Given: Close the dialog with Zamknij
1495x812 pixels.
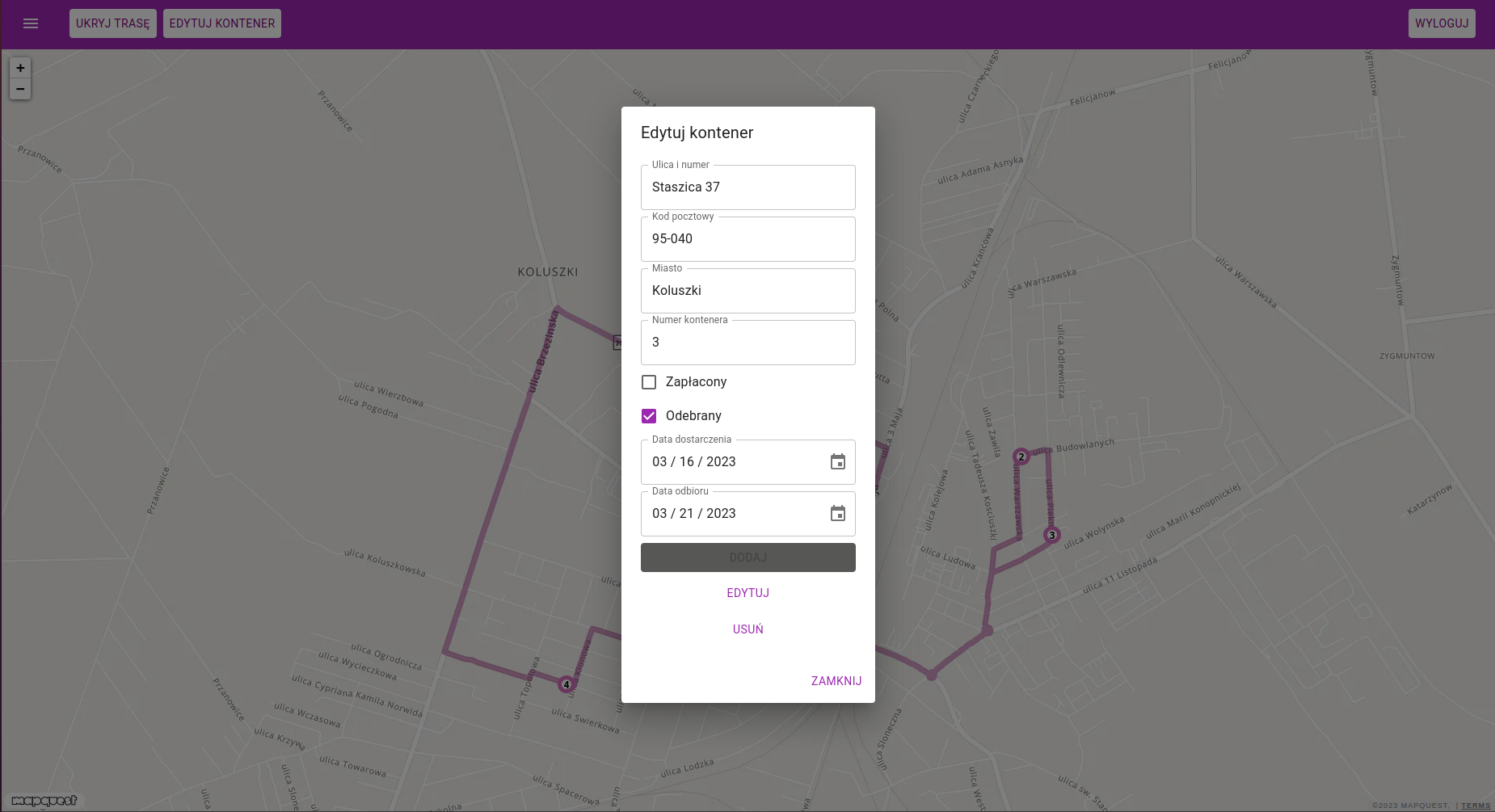Looking at the screenshot, I should (x=836, y=681).
